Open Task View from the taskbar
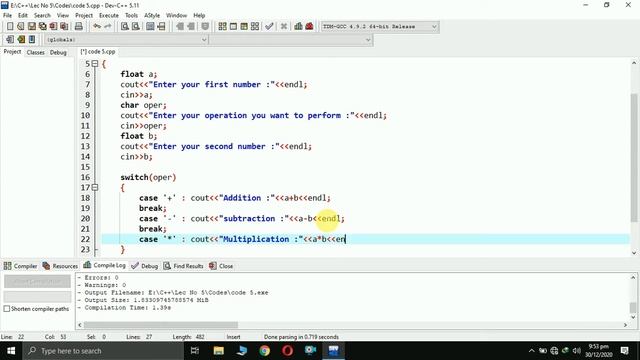This screenshot has height=360, width=640. pyautogui.click(x=195, y=351)
